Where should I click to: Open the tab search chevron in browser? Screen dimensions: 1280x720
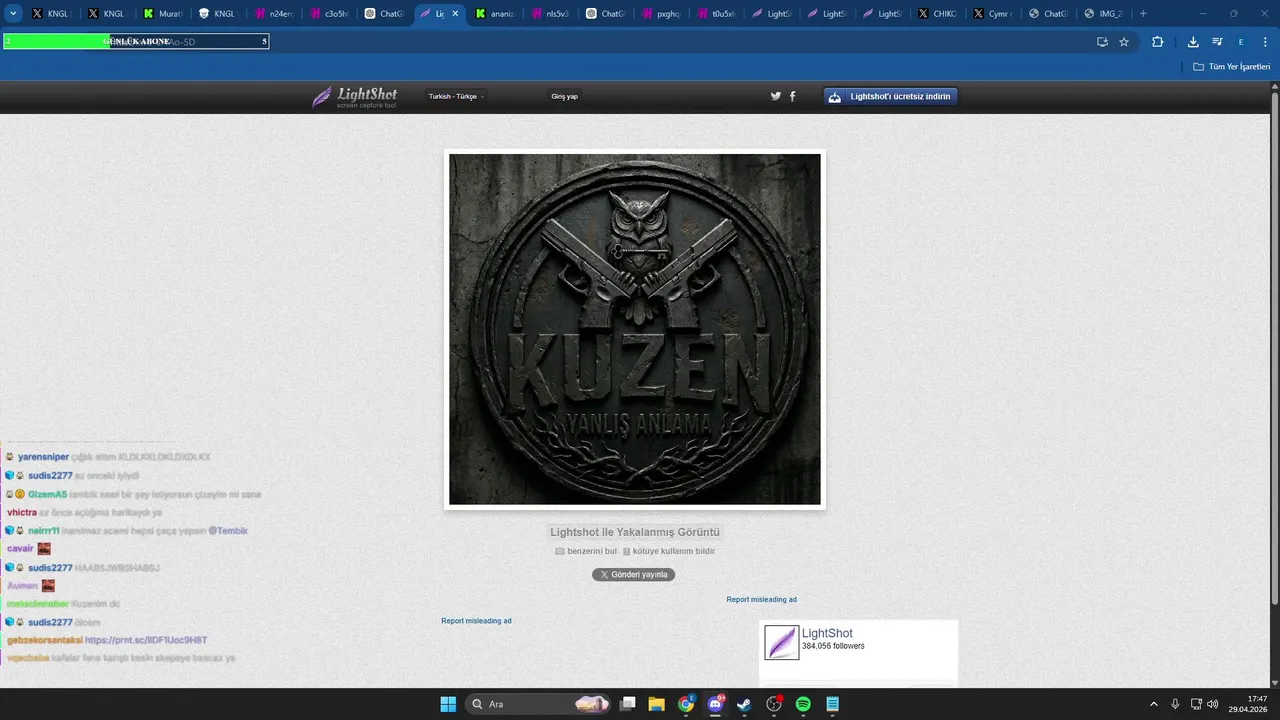pyautogui.click(x=14, y=13)
